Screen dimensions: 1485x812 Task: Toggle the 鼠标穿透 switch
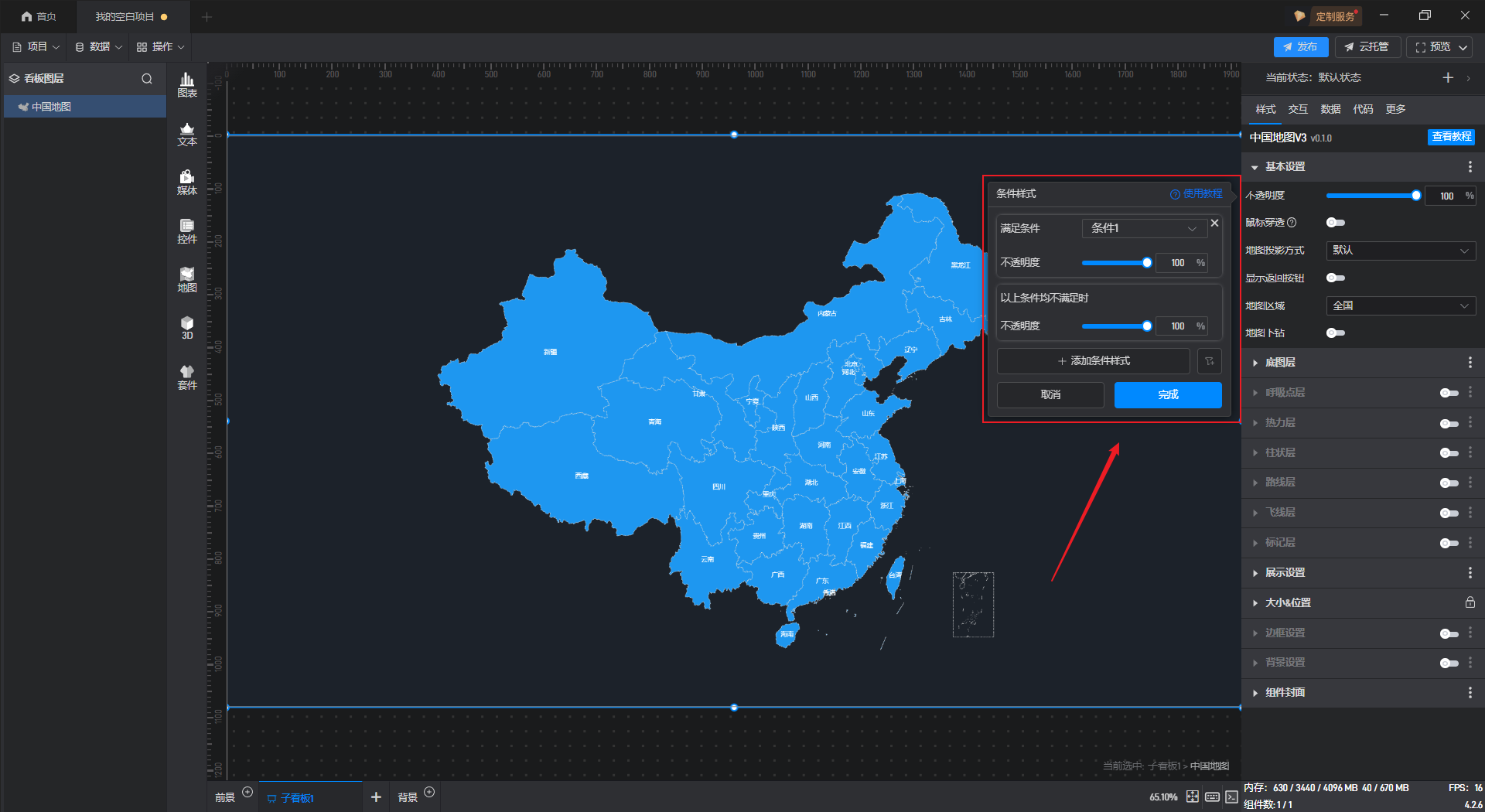1336,223
